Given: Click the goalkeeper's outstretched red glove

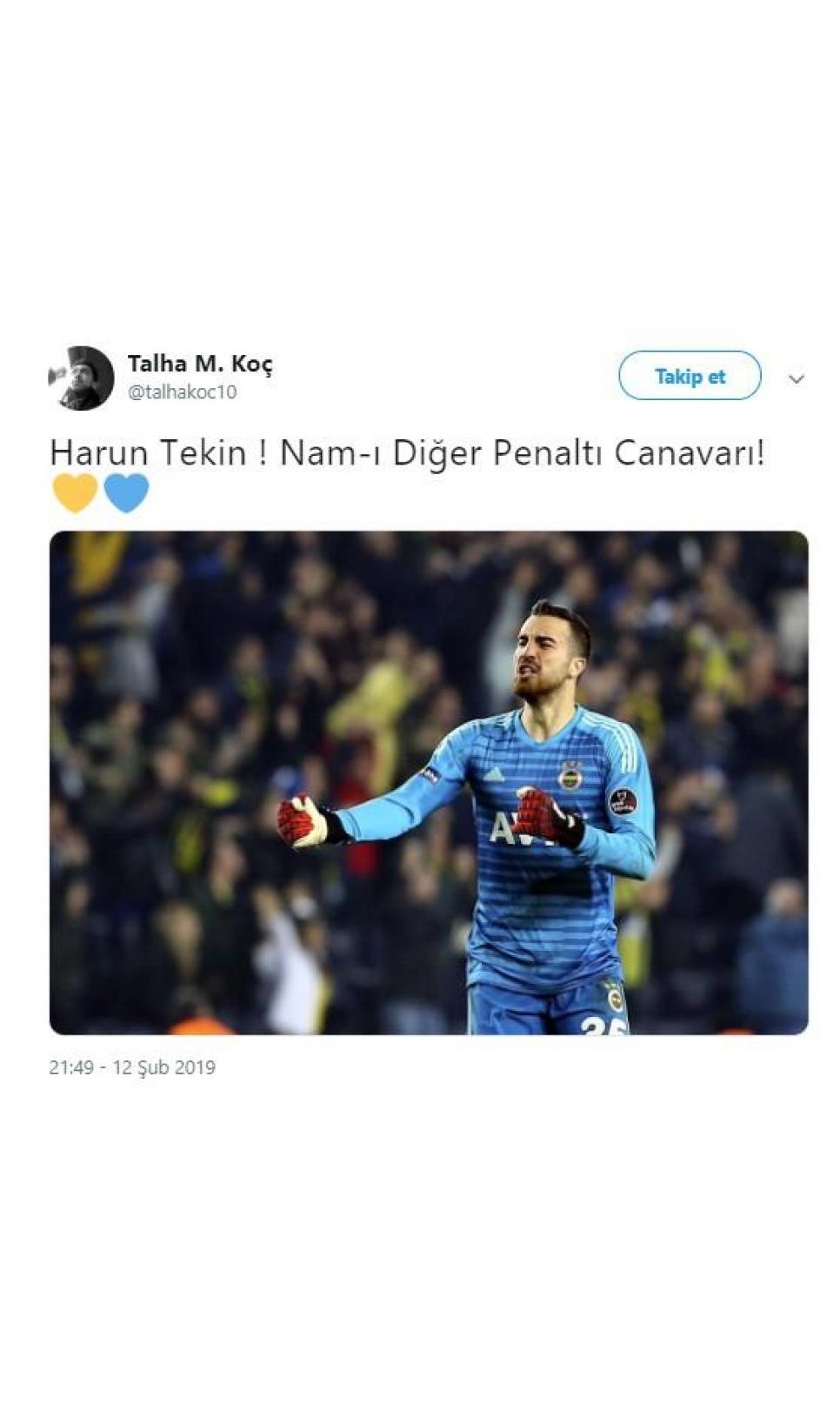Looking at the screenshot, I should 301,822.
